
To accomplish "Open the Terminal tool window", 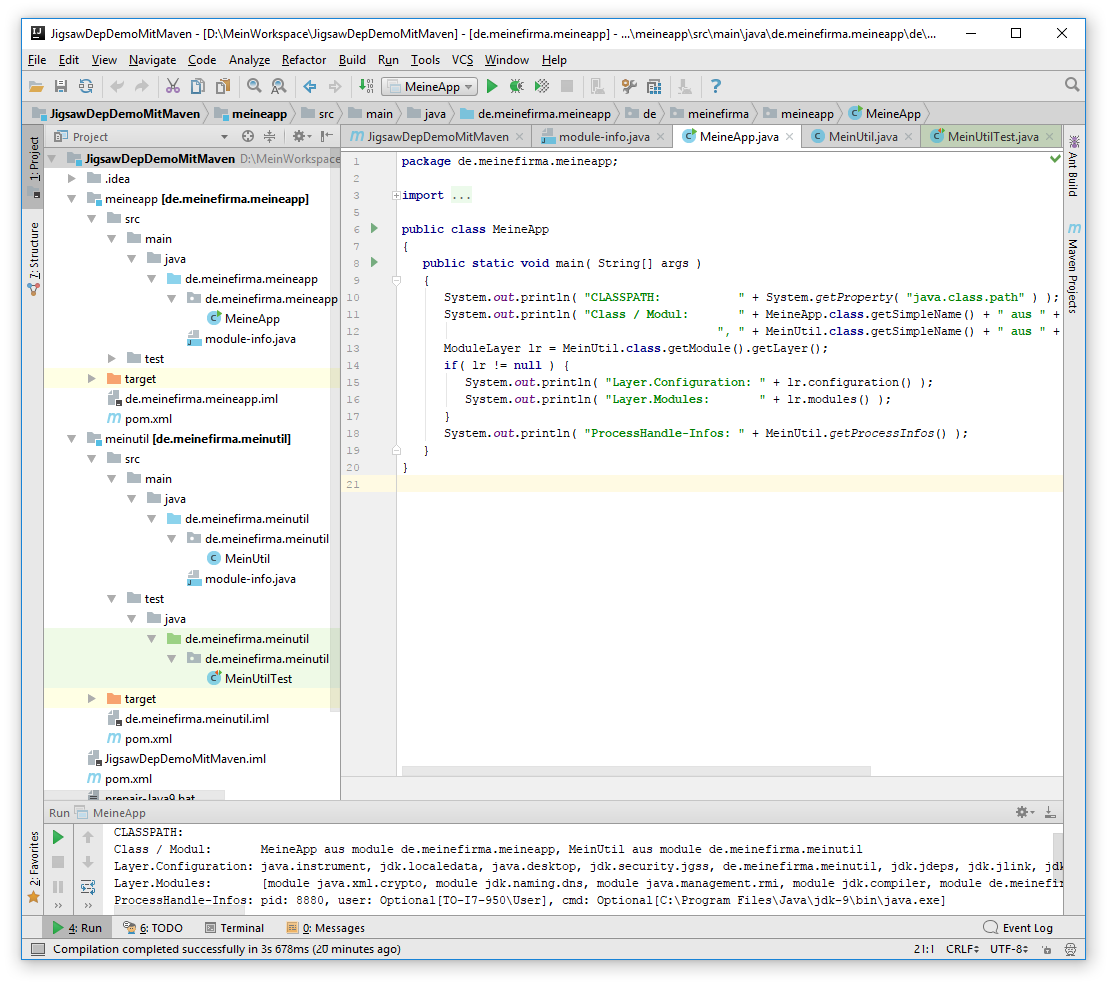I will 235,928.
